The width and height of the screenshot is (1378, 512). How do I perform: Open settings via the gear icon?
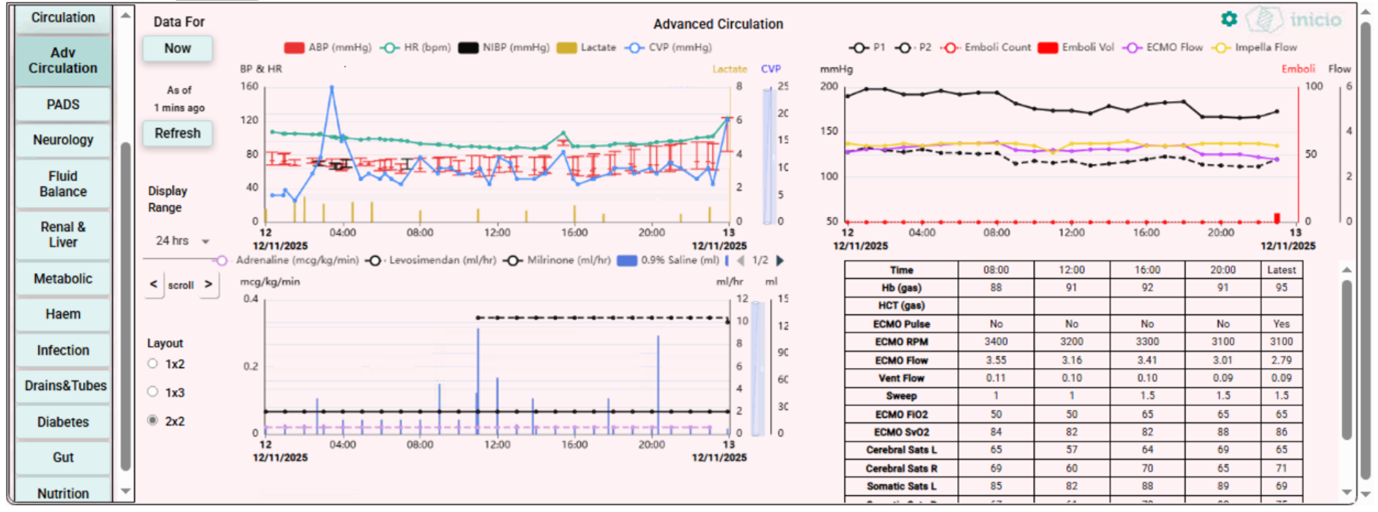1229,19
